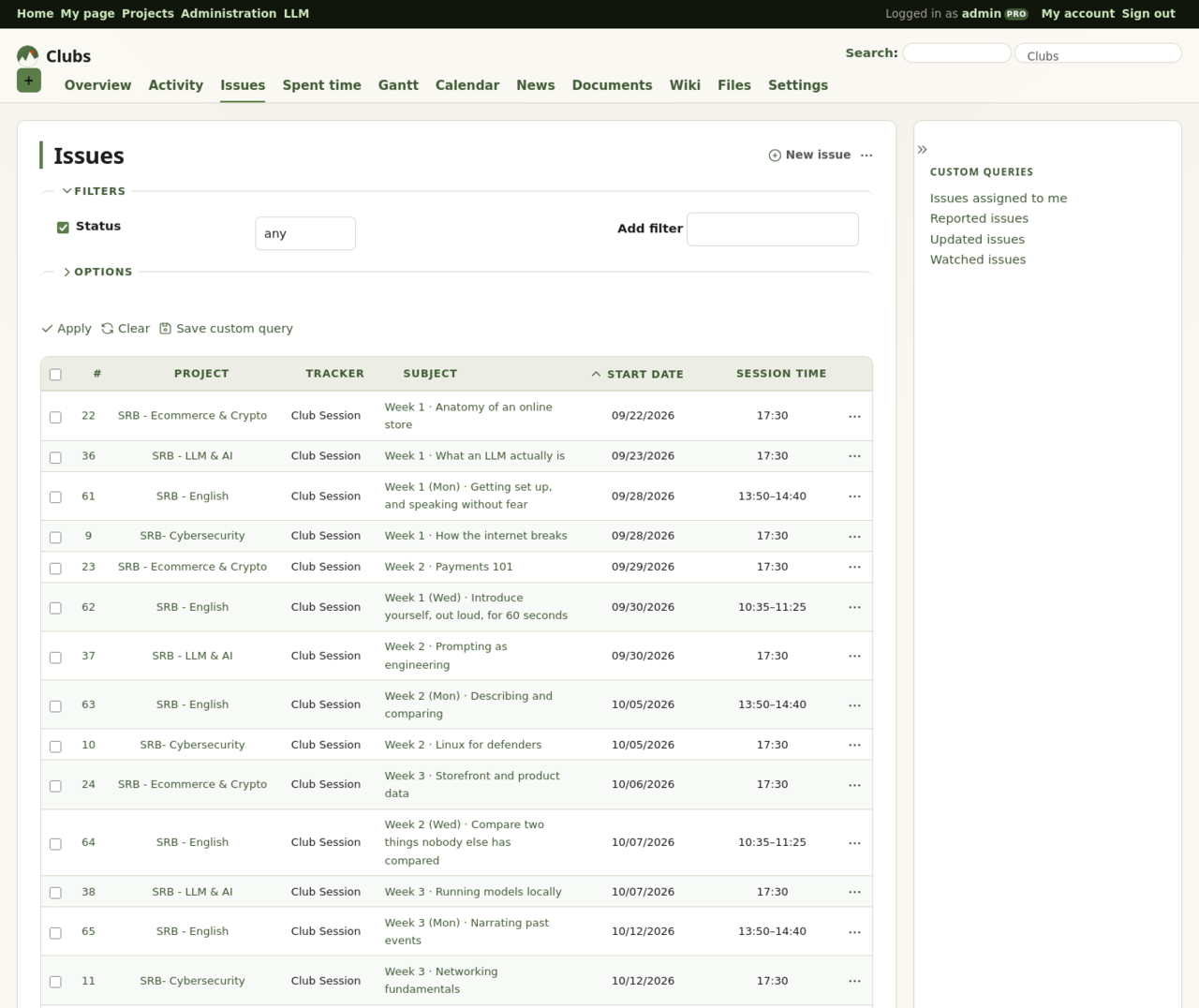1199x1008 pixels.
Task: Open the actions menu for issue 65
Action: tap(854, 932)
